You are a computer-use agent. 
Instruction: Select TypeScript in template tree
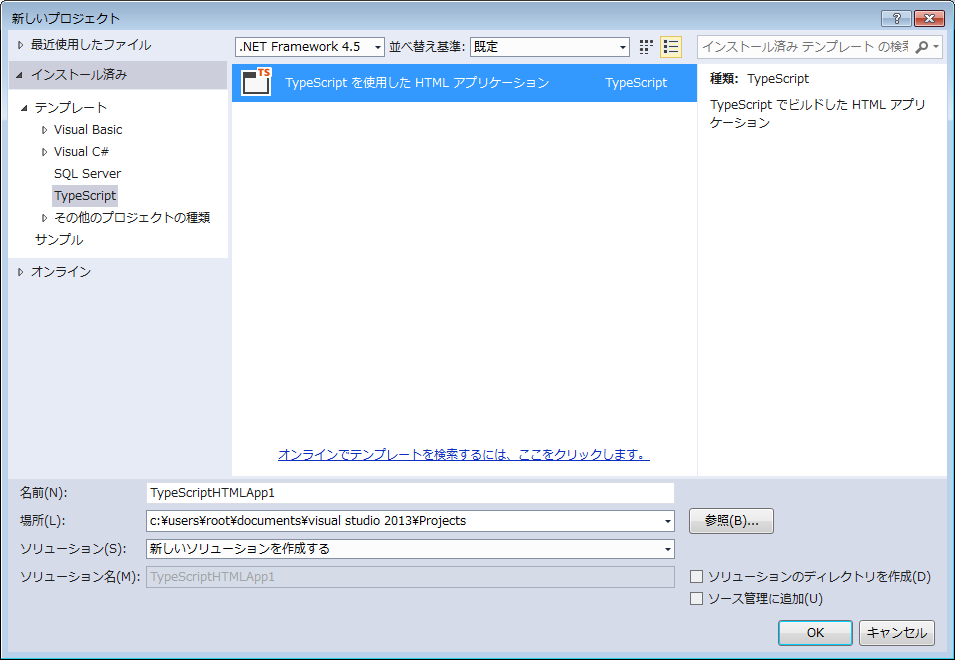[x=85, y=195]
